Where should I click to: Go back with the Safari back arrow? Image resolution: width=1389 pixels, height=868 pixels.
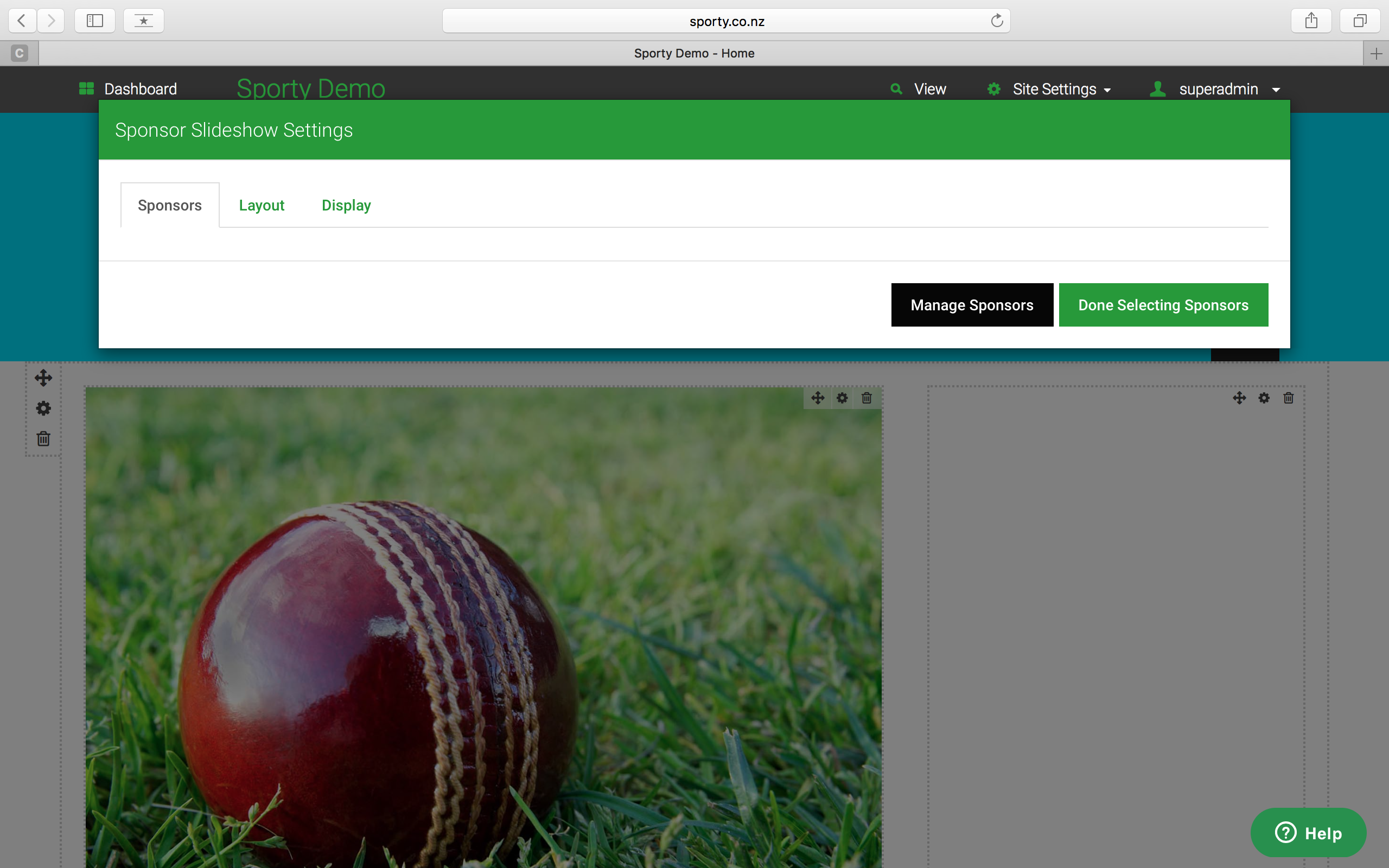point(22,21)
